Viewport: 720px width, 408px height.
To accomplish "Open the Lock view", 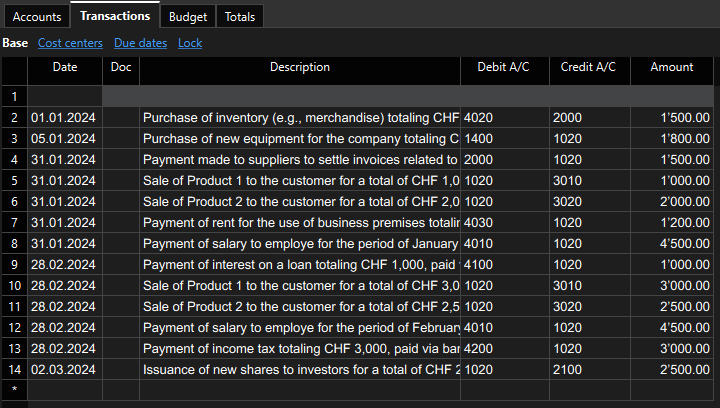I will (190, 43).
